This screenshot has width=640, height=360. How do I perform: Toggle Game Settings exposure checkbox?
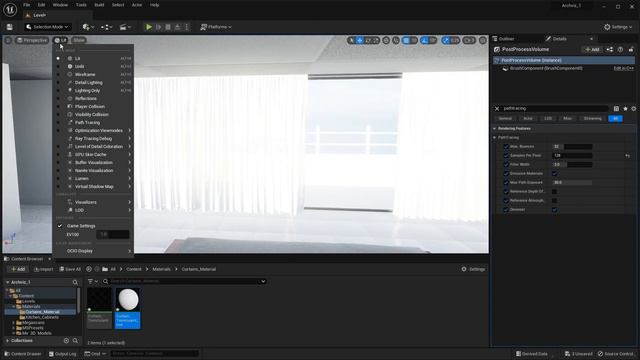(60, 226)
